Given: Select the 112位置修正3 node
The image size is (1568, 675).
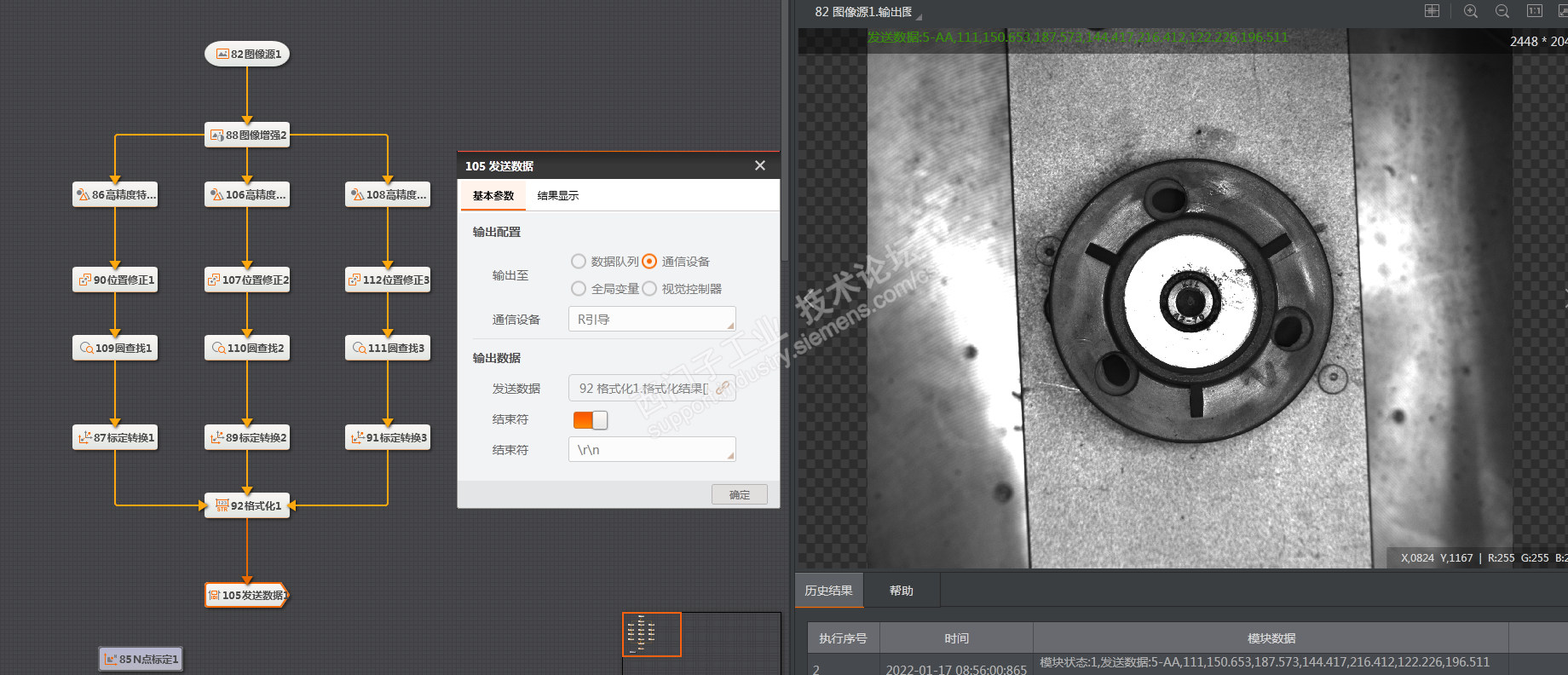Looking at the screenshot, I should (388, 280).
